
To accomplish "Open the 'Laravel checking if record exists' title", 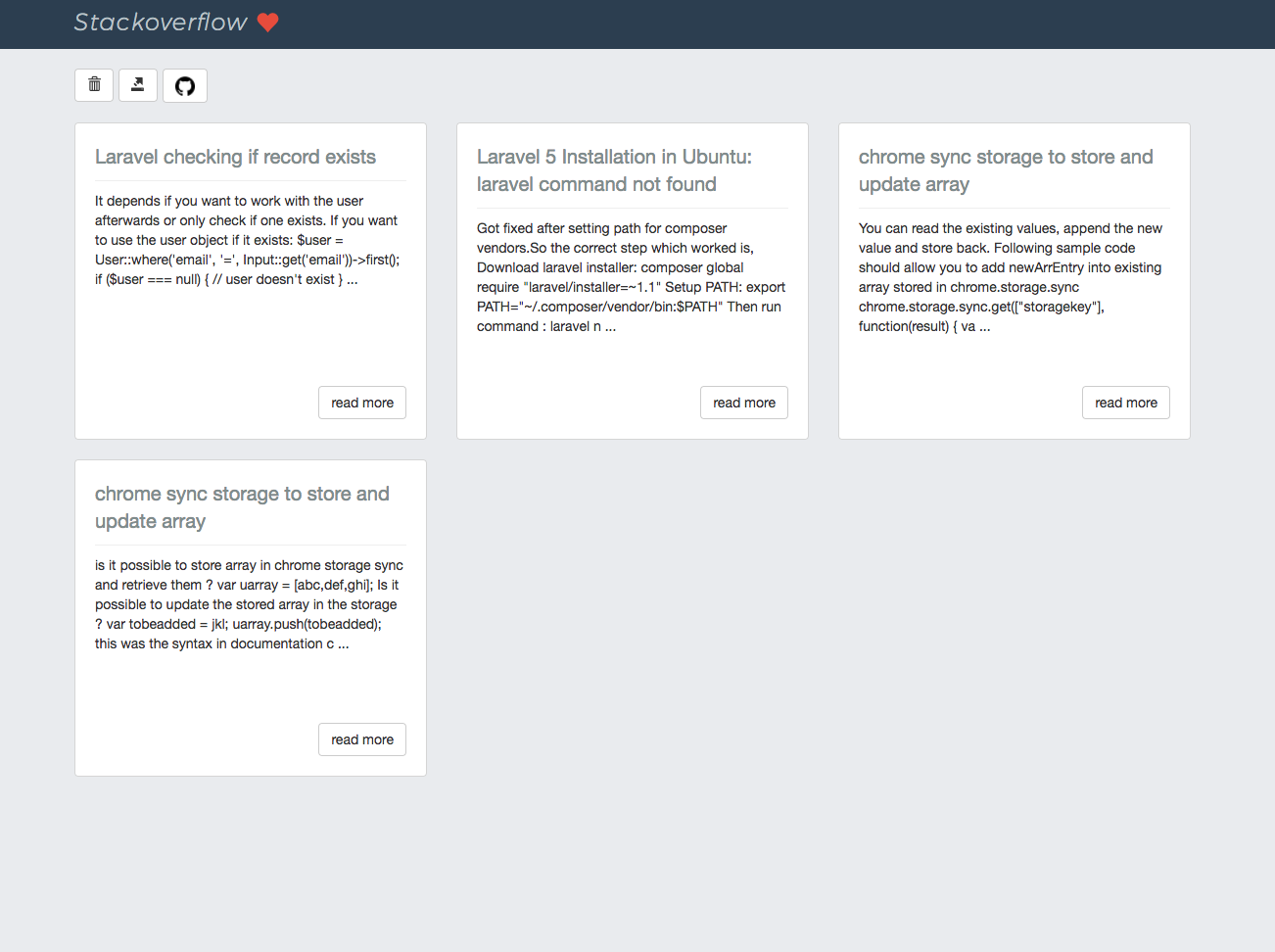I will click(x=235, y=157).
